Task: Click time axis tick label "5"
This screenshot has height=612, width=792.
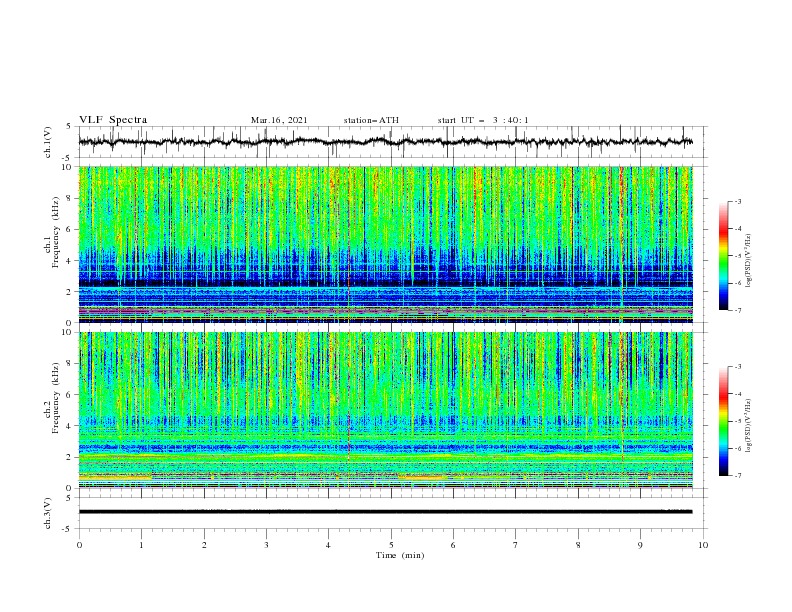Action: (x=391, y=545)
